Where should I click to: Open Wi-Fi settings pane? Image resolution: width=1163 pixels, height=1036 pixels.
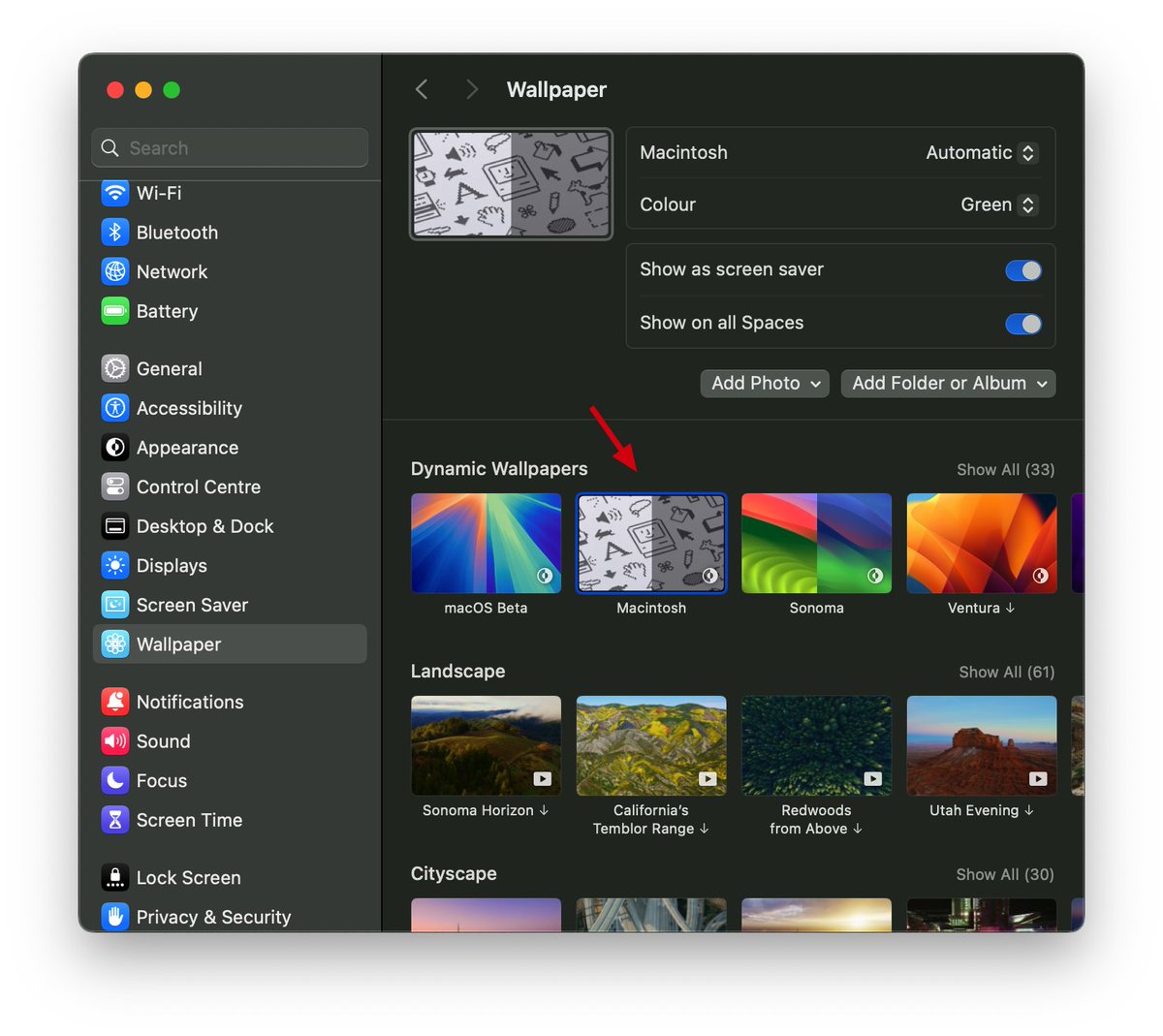pos(230,193)
